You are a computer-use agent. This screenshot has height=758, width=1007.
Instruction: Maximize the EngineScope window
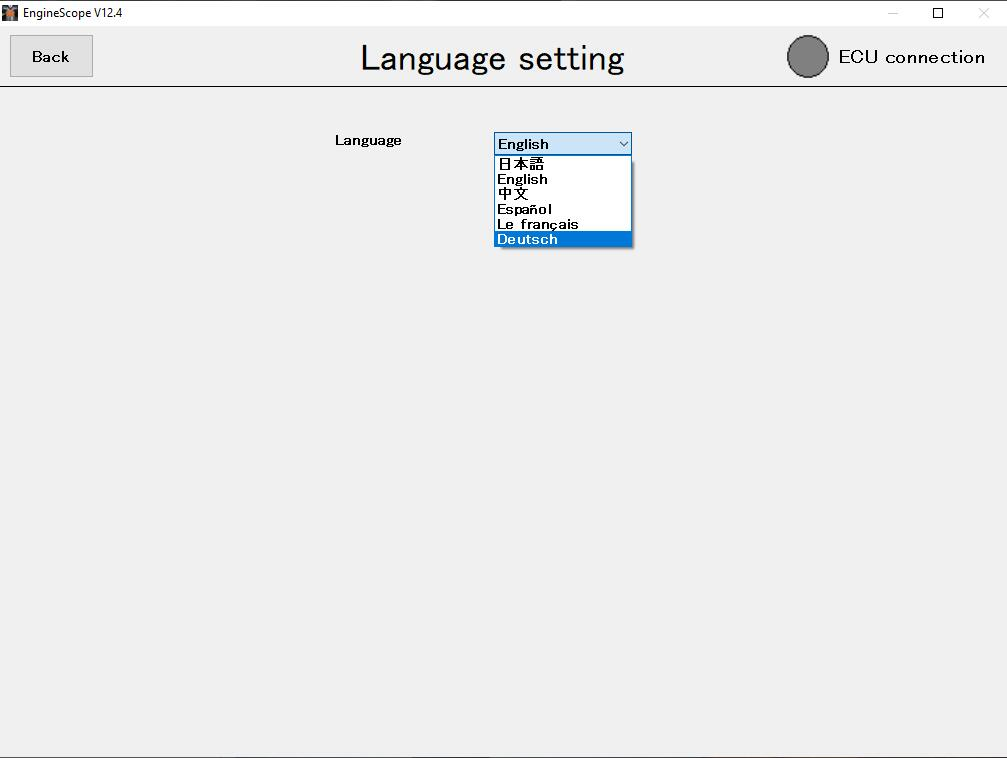(938, 13)
